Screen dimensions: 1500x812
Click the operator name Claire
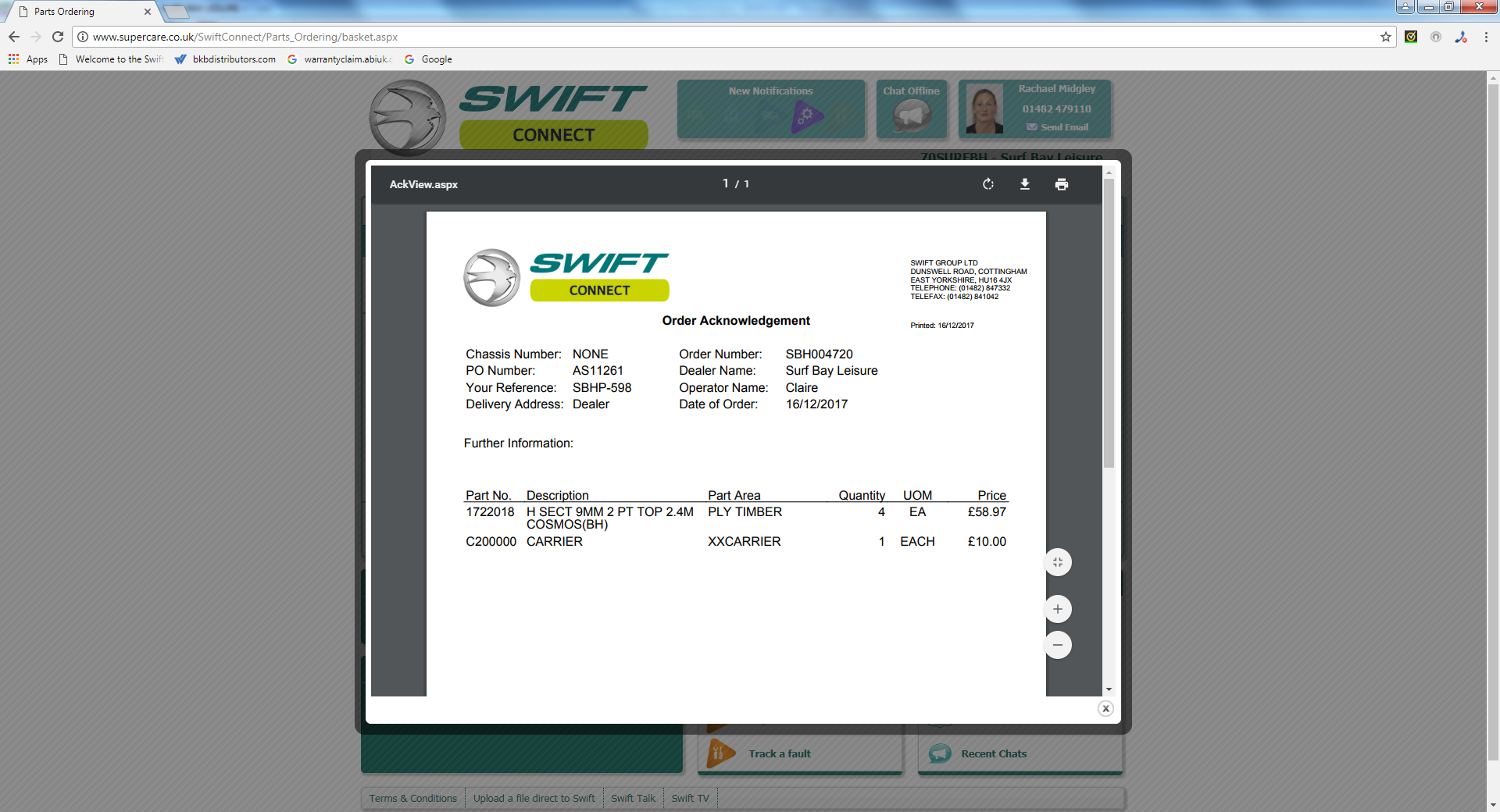point(802,388)
